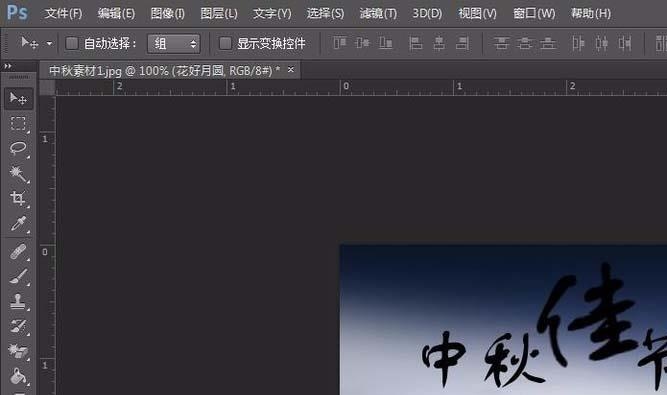Select the History Brush tool
The image size is (667, 395).
tap(18, 327)
